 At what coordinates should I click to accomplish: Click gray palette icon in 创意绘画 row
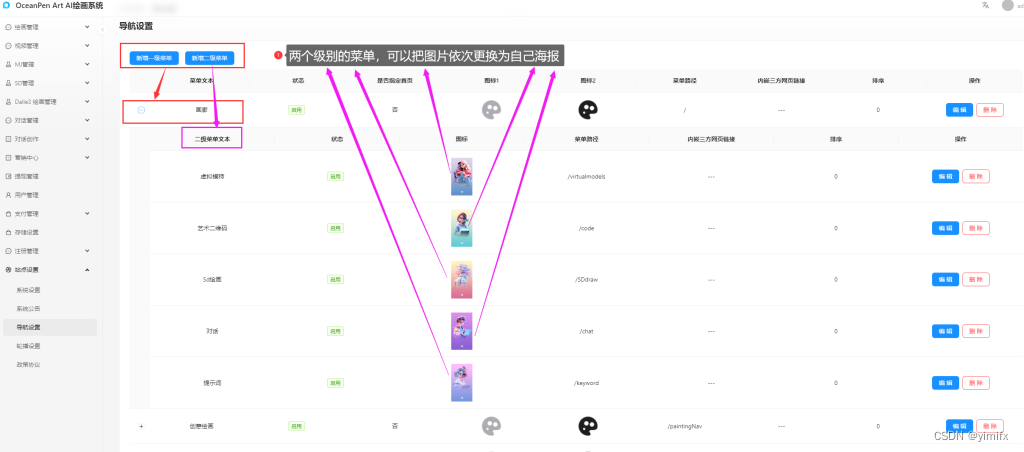point(491,426)
